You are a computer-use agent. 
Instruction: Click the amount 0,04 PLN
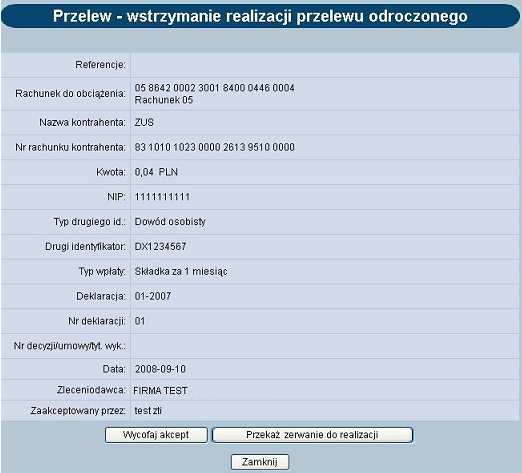click(156, 172)
